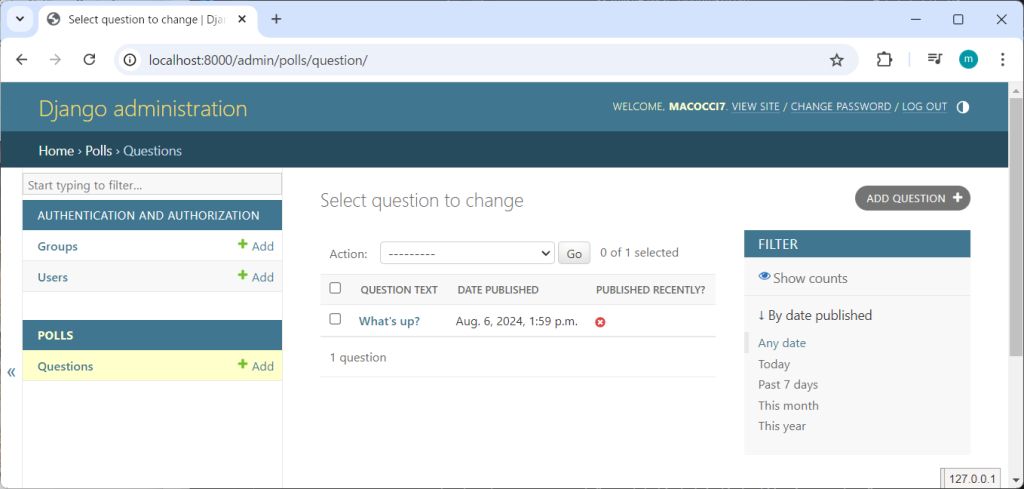
Task: Reload the page with the refresh icon
Action: 89,60
